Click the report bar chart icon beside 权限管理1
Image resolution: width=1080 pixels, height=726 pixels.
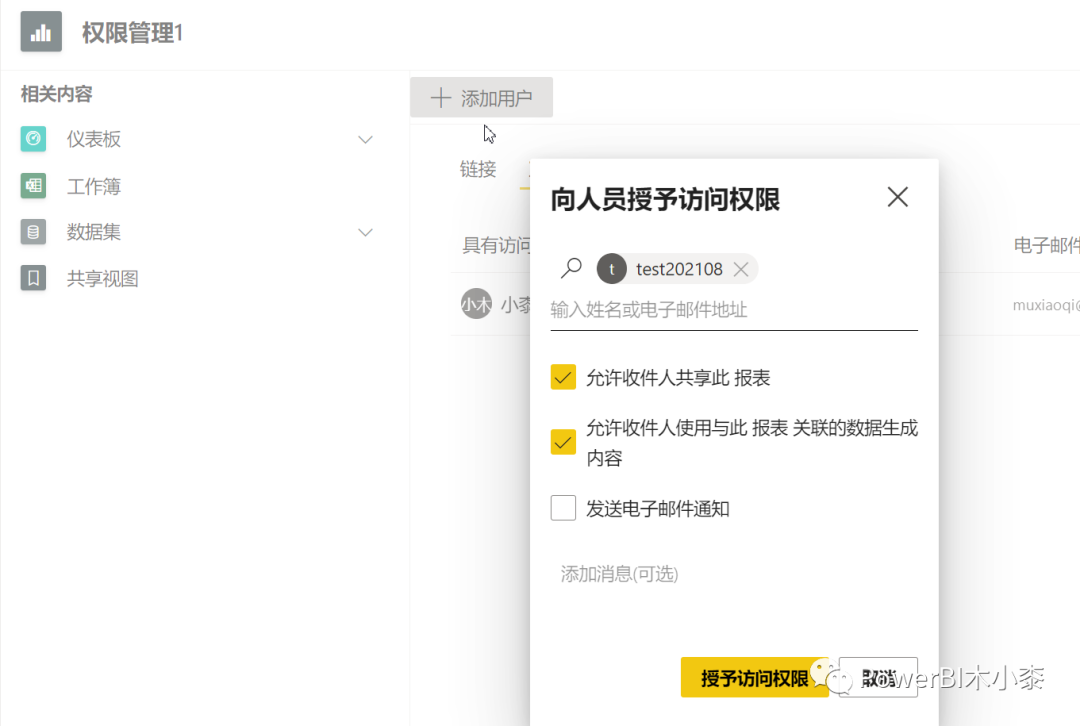41,32
